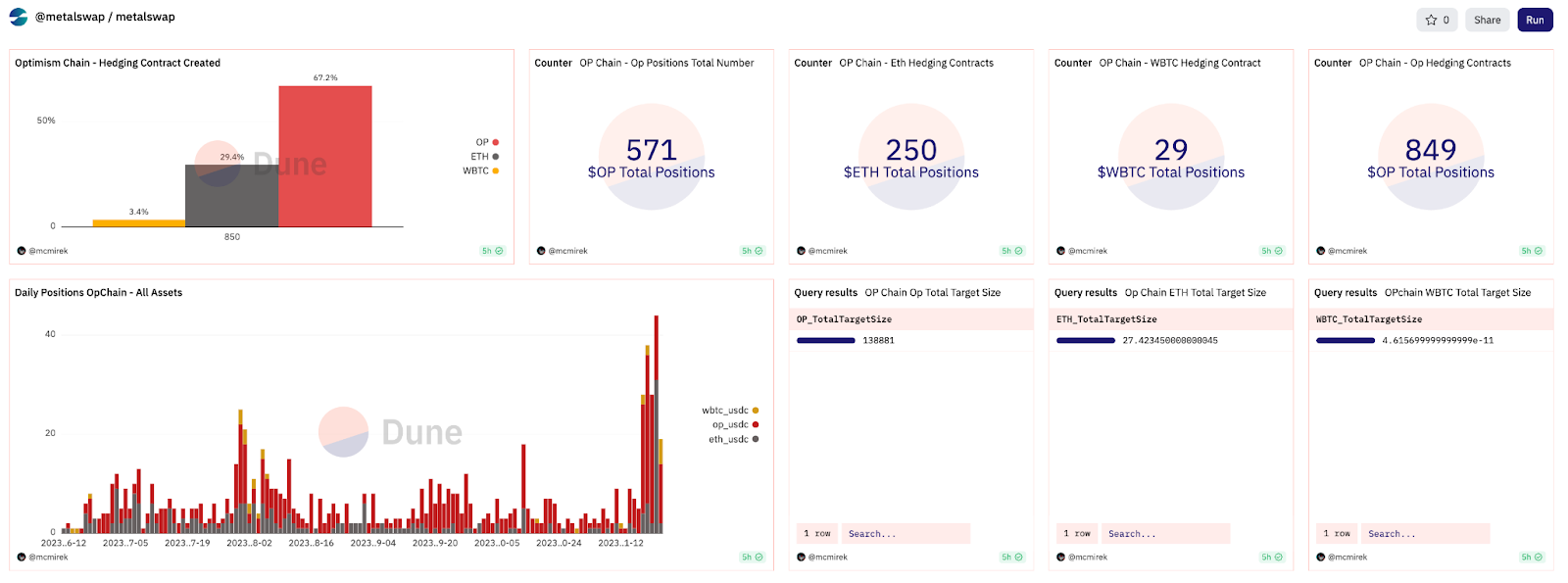The image size is (1568, 583).
Task: Click the 850 x-axis label of the bar chart
Action: point(232,237)
